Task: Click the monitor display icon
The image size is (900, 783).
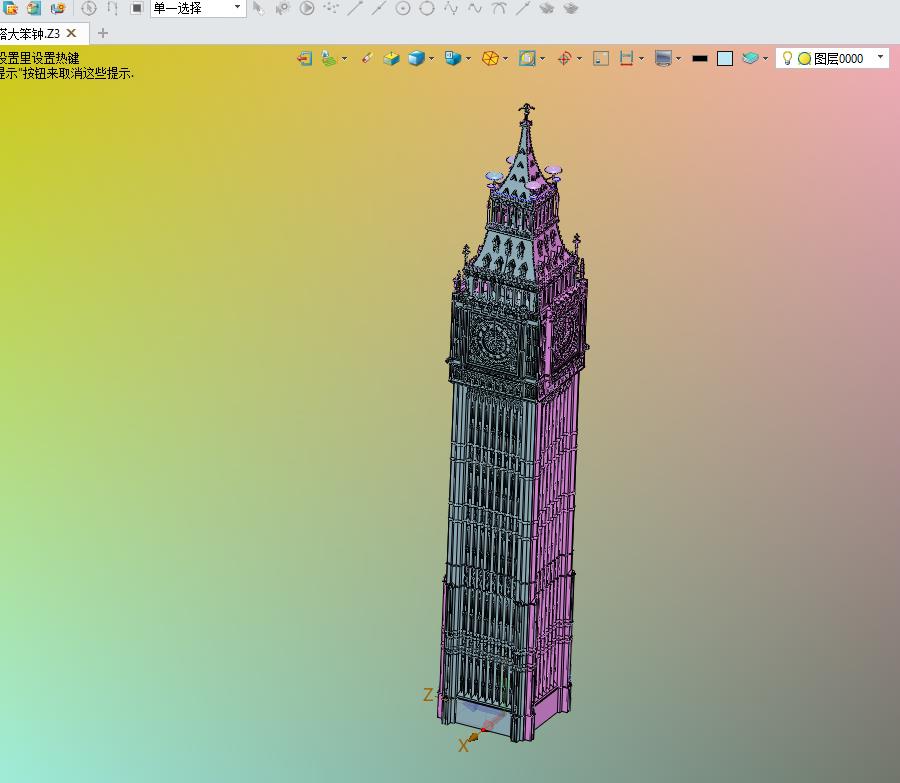Action: 663,58
